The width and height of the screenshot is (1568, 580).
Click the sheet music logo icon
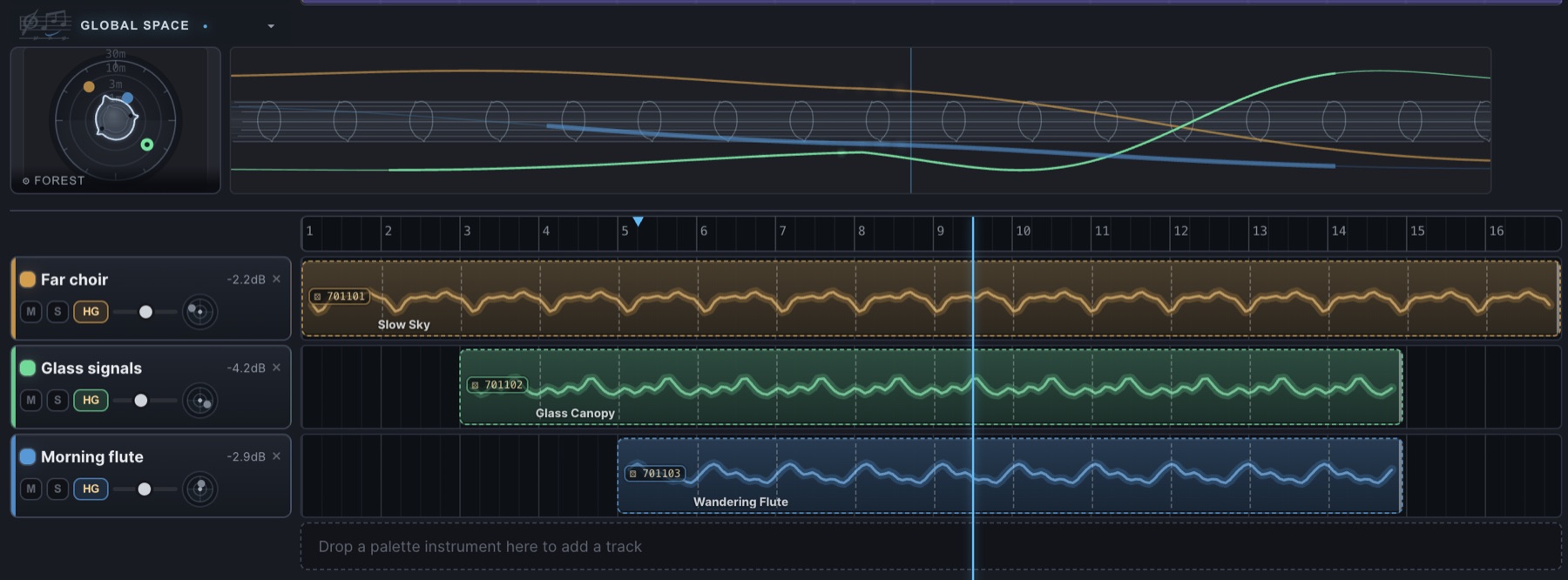(x=44, y=24)
